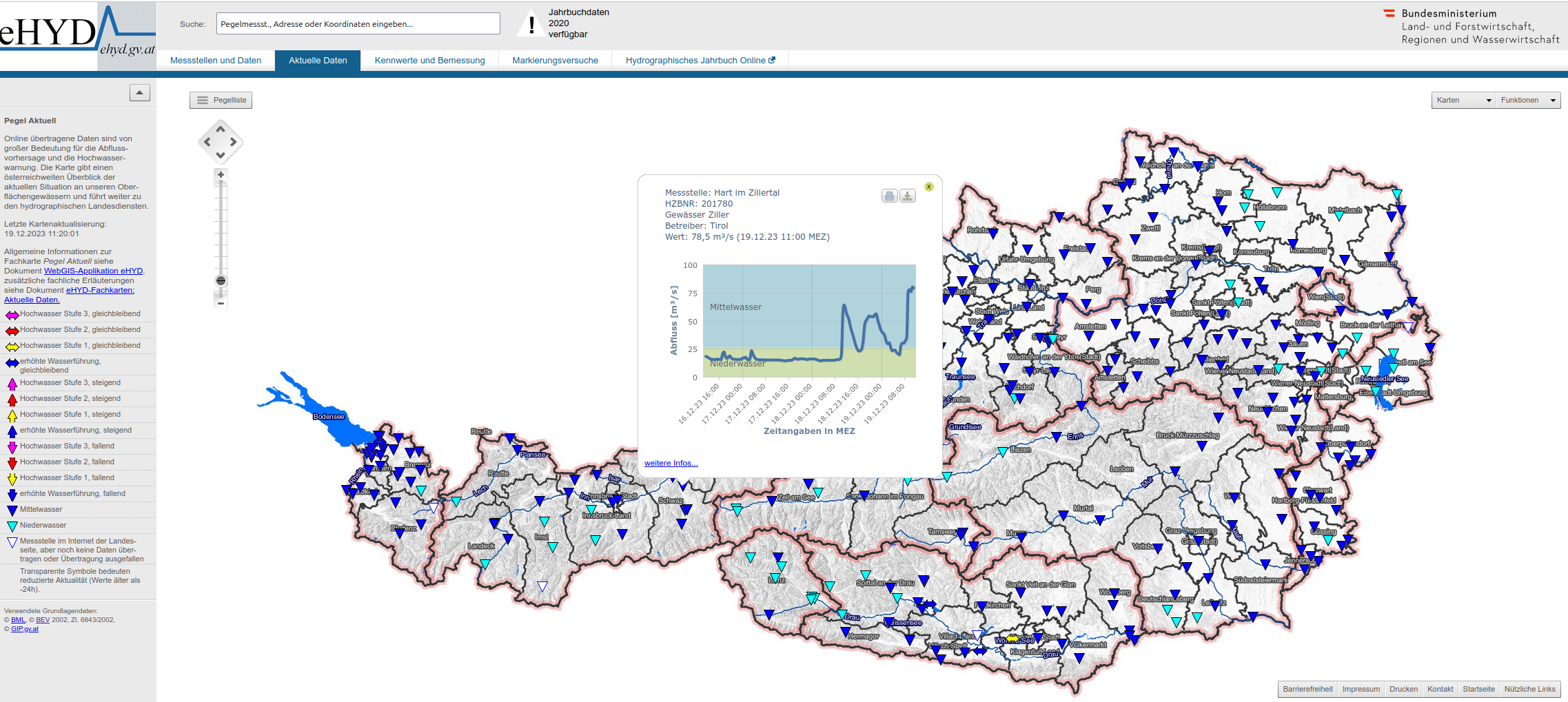
Task: Click the Pegelmessstelle search field
Action: click(x=358, y=24)
